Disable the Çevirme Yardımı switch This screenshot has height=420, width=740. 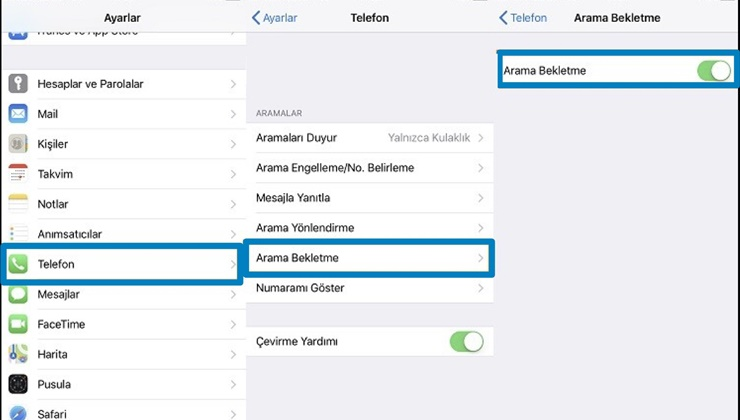(466, 342)
